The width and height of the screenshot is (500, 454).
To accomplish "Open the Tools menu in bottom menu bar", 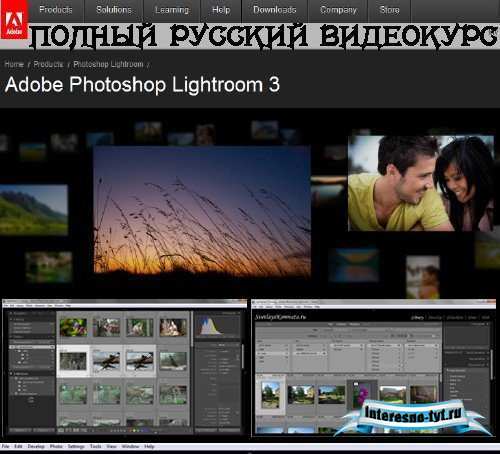I will (96, 446).
